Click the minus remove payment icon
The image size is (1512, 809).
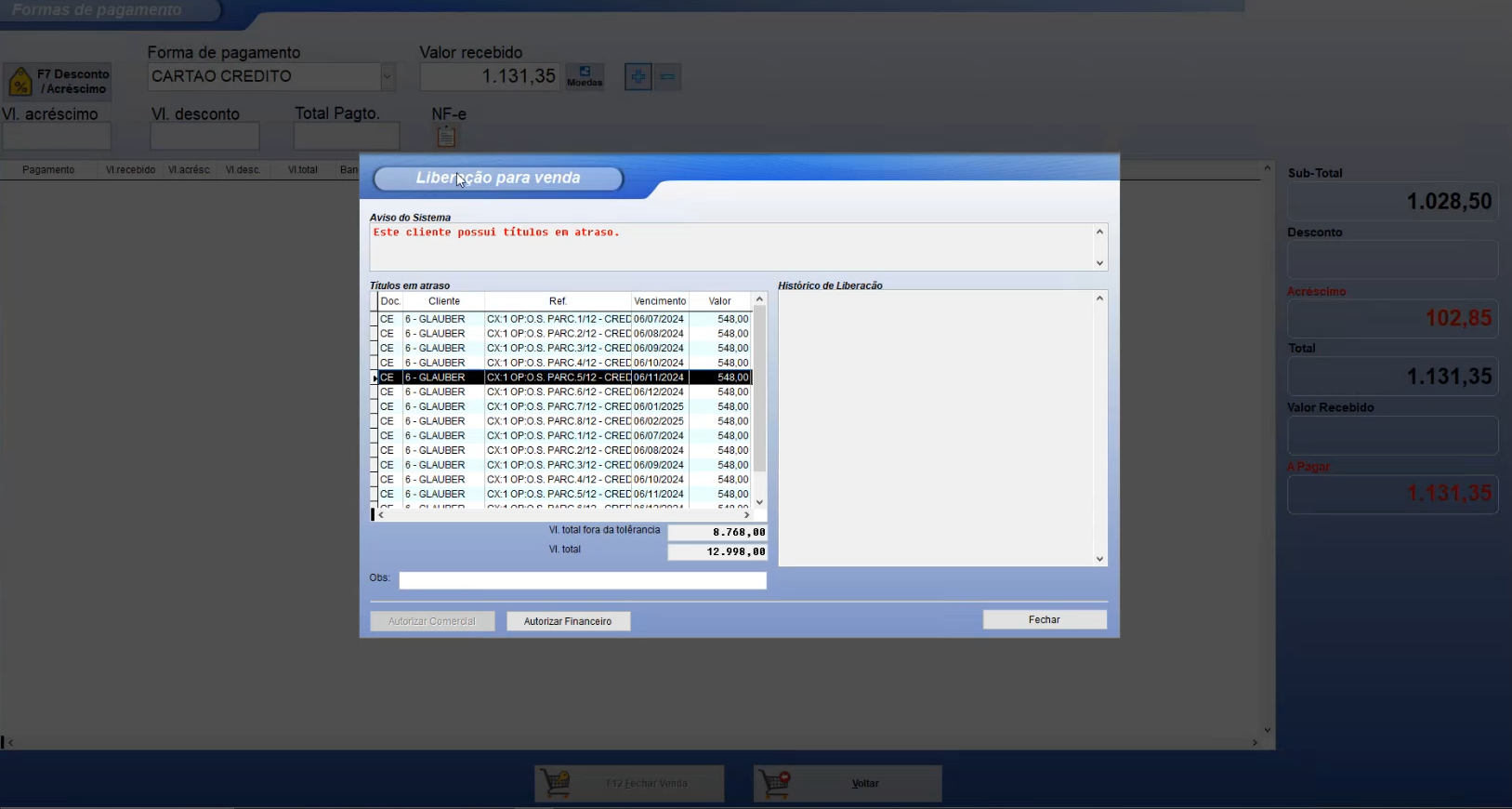pos(667,77)
